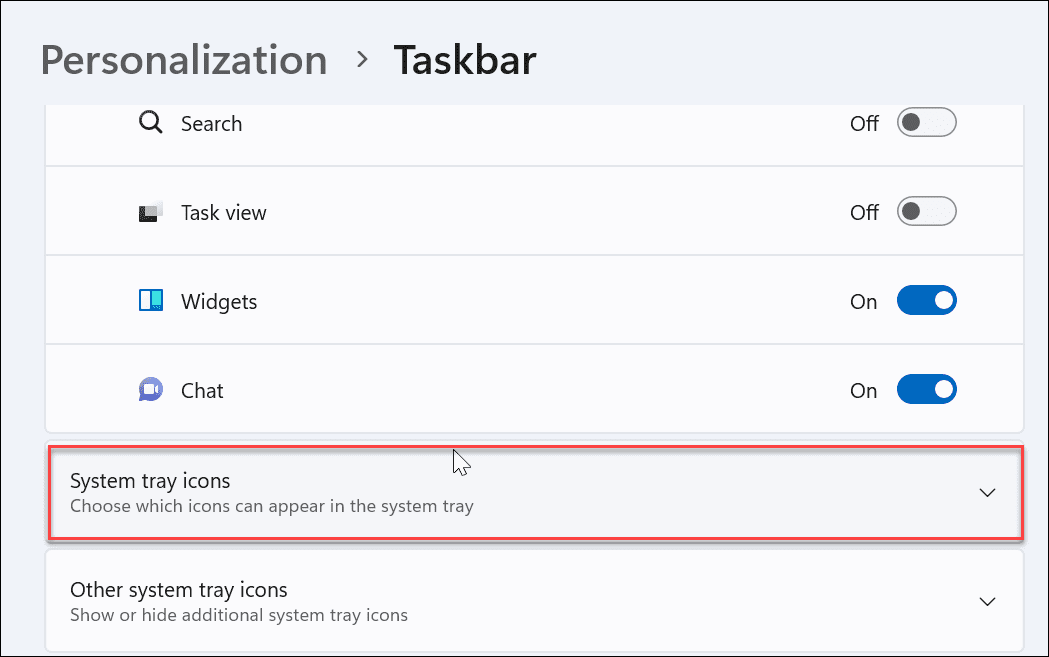Click the Widgets label text
Viewport: 1049px width, 657px height.
pos(219,302)
